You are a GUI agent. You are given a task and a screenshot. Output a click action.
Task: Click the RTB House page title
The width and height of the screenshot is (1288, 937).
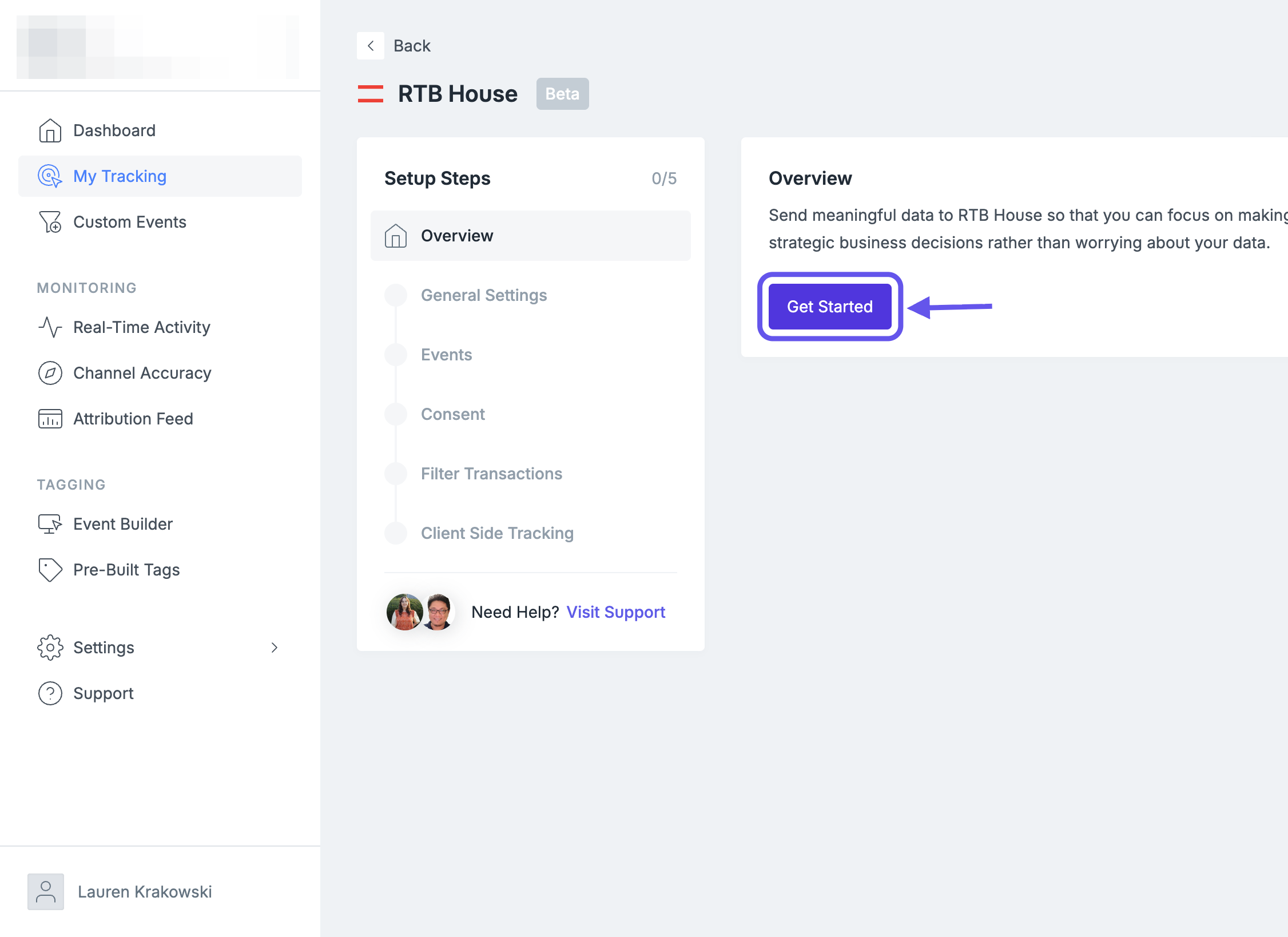[458, 94]
